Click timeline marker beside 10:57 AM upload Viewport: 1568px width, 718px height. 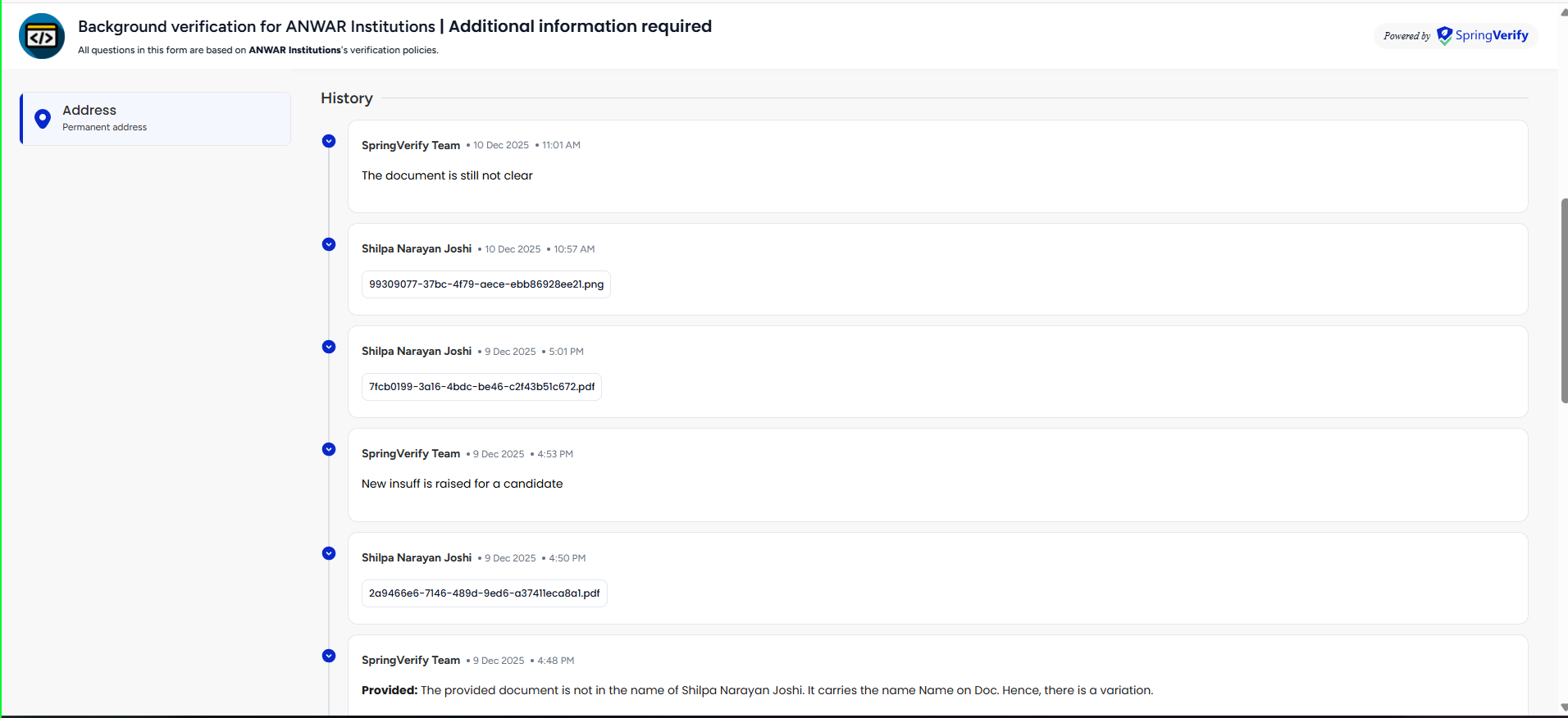click(329, 244)
